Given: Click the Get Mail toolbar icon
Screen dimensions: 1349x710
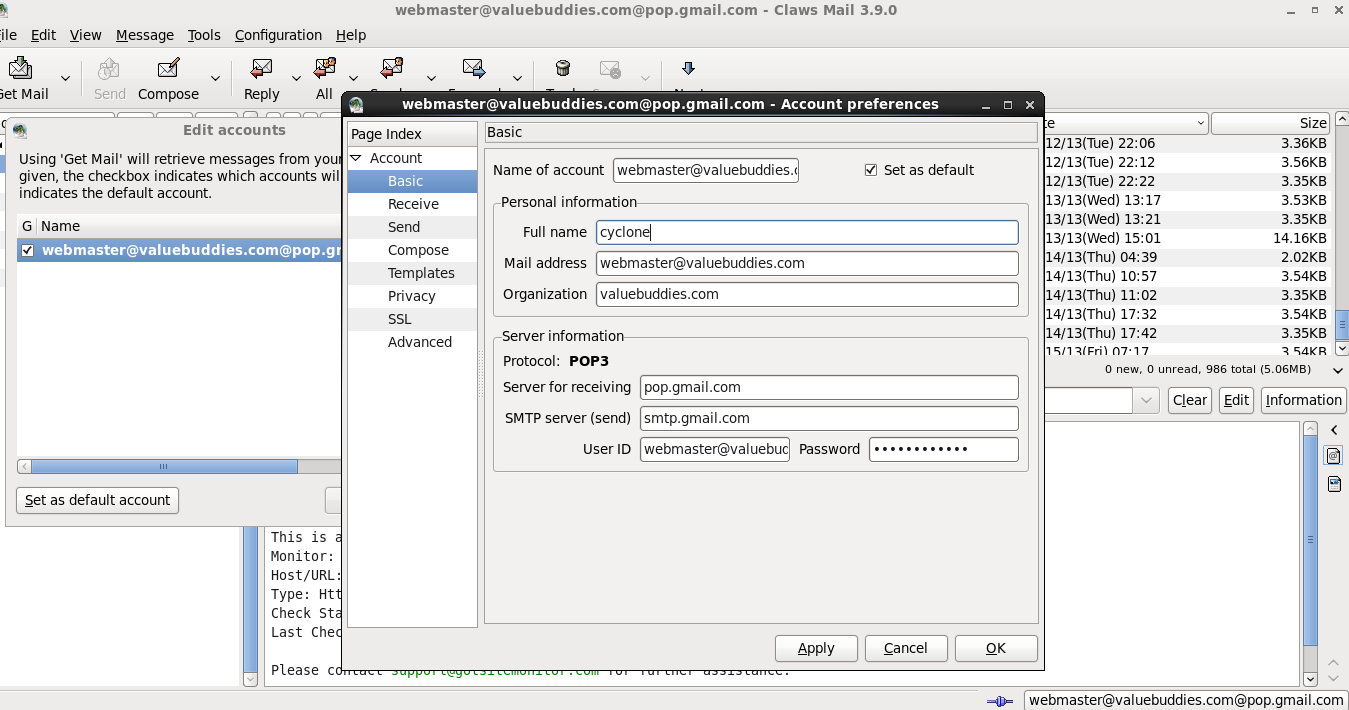Looking at the screenshot, I should (20, 68).
